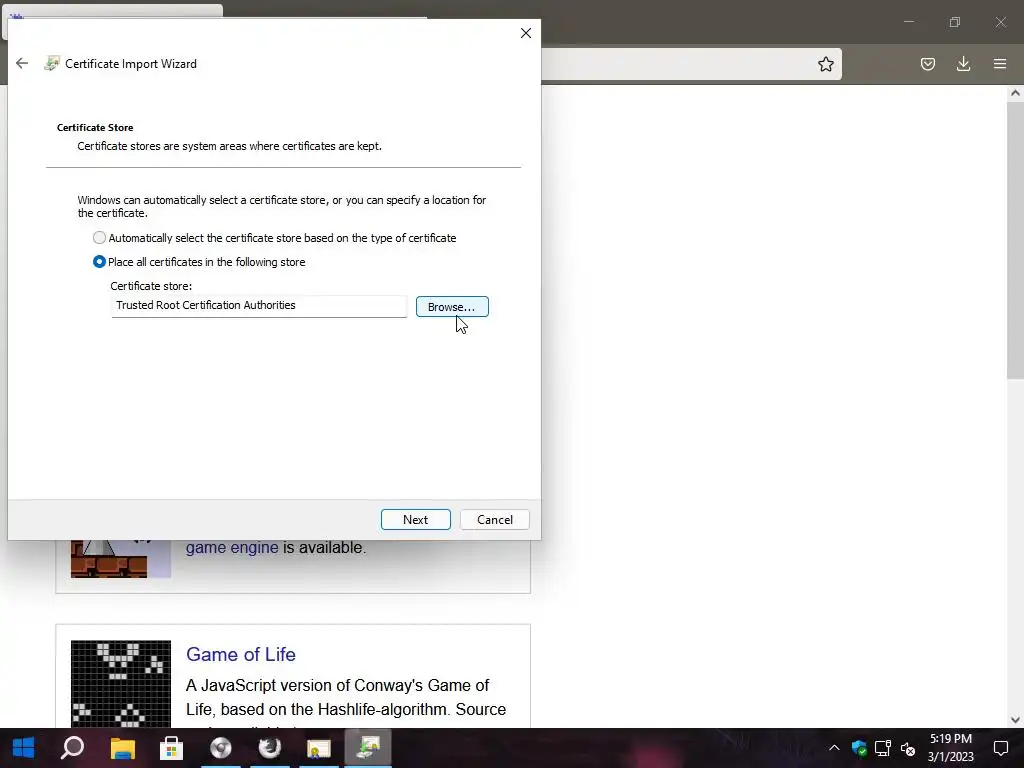Open Windows Security tray icon
This screenshot has height=768, width=1024.
coord(859,748)
